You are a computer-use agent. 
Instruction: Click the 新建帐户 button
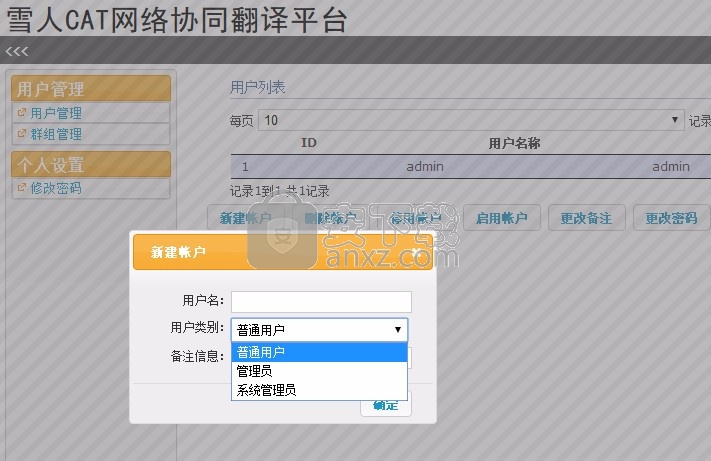tap(246, 218)
